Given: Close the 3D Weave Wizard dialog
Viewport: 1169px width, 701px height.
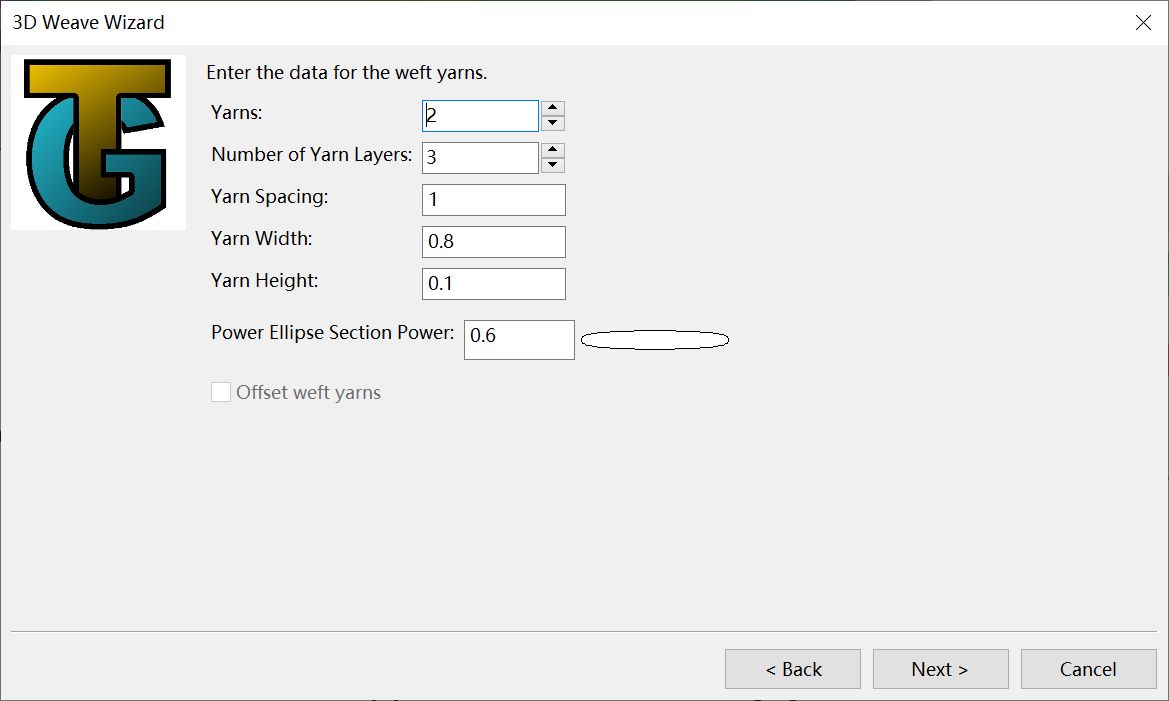Looking at the screenshot, I should (1143, 22).
